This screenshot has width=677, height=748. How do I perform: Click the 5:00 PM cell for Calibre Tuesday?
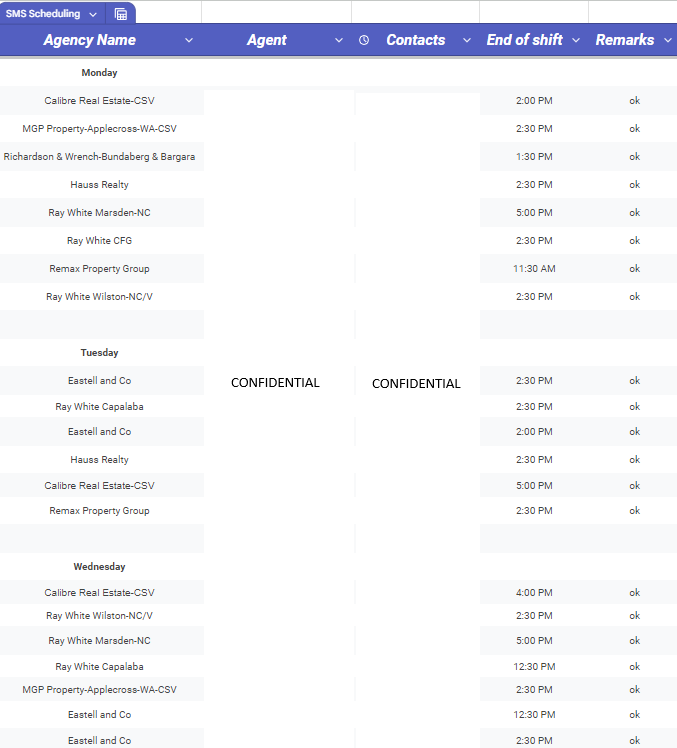(534, 486)
